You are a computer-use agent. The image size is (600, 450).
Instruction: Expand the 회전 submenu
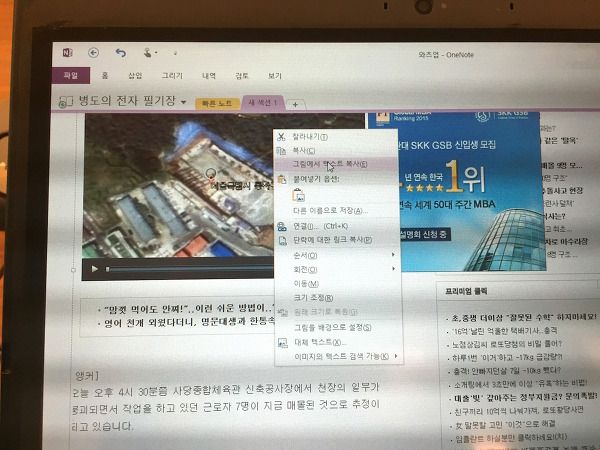[x=338, y=269]
